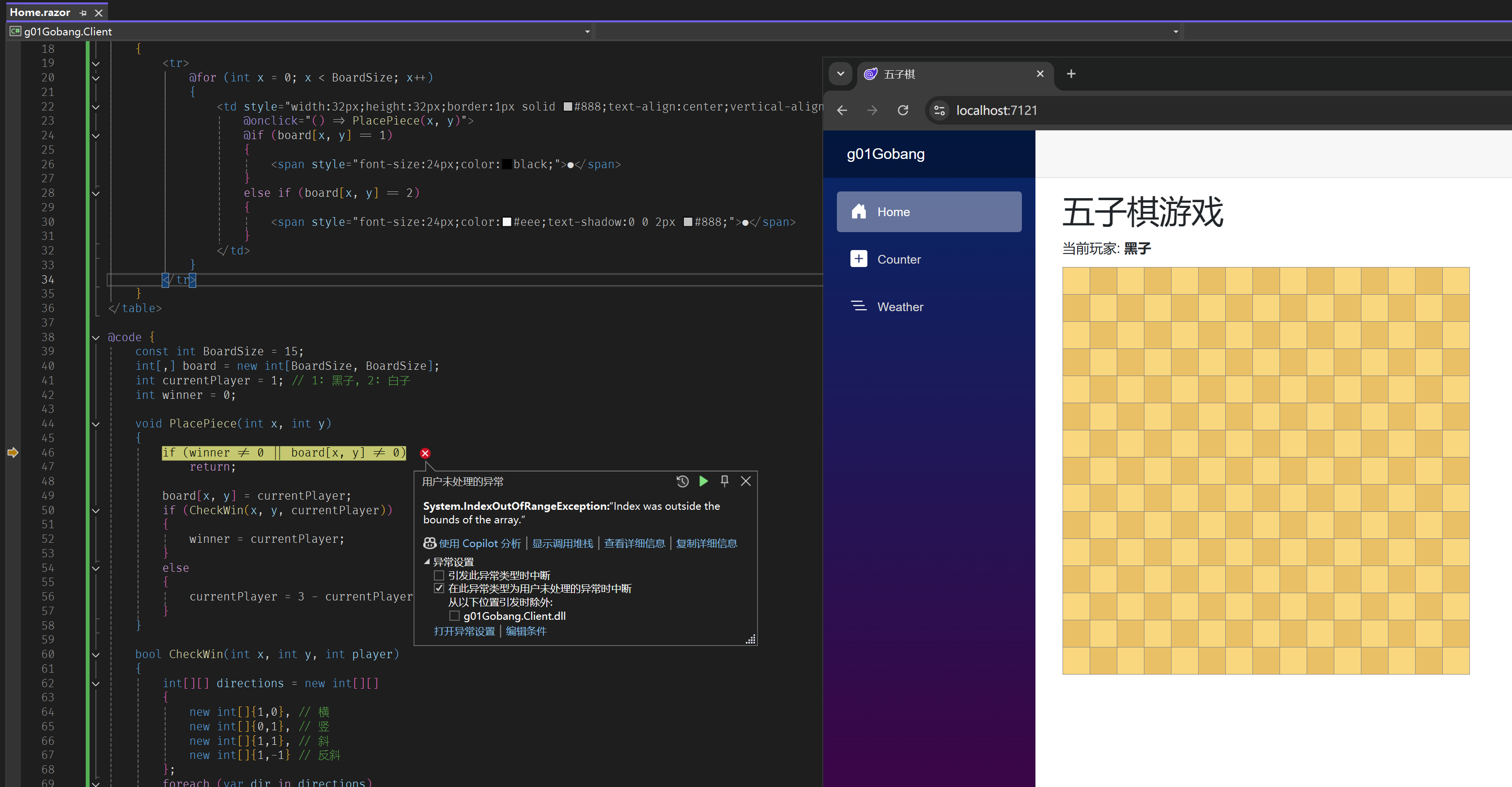The image size is (1512, 787).
Task: Click the 显示调用堆栈 link
Action: coord(562,543)
